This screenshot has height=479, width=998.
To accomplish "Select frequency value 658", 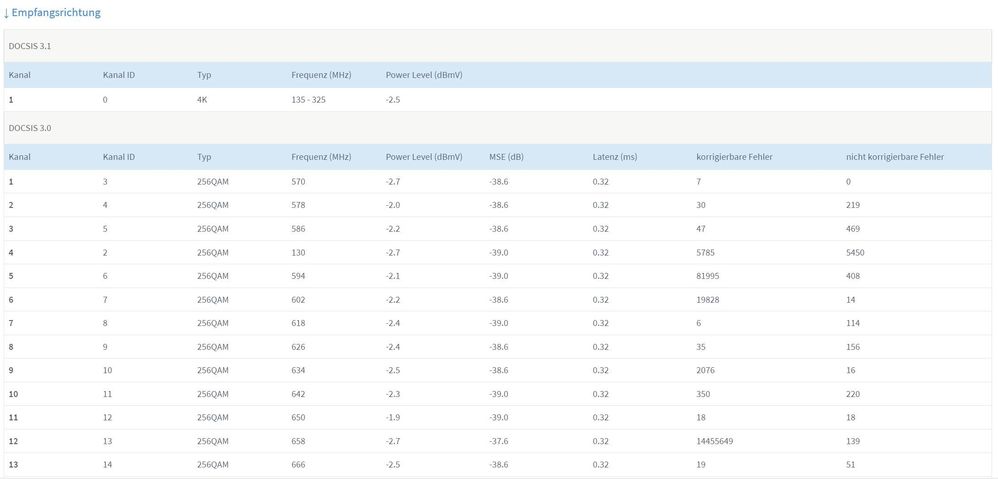I will pos(298,441).
